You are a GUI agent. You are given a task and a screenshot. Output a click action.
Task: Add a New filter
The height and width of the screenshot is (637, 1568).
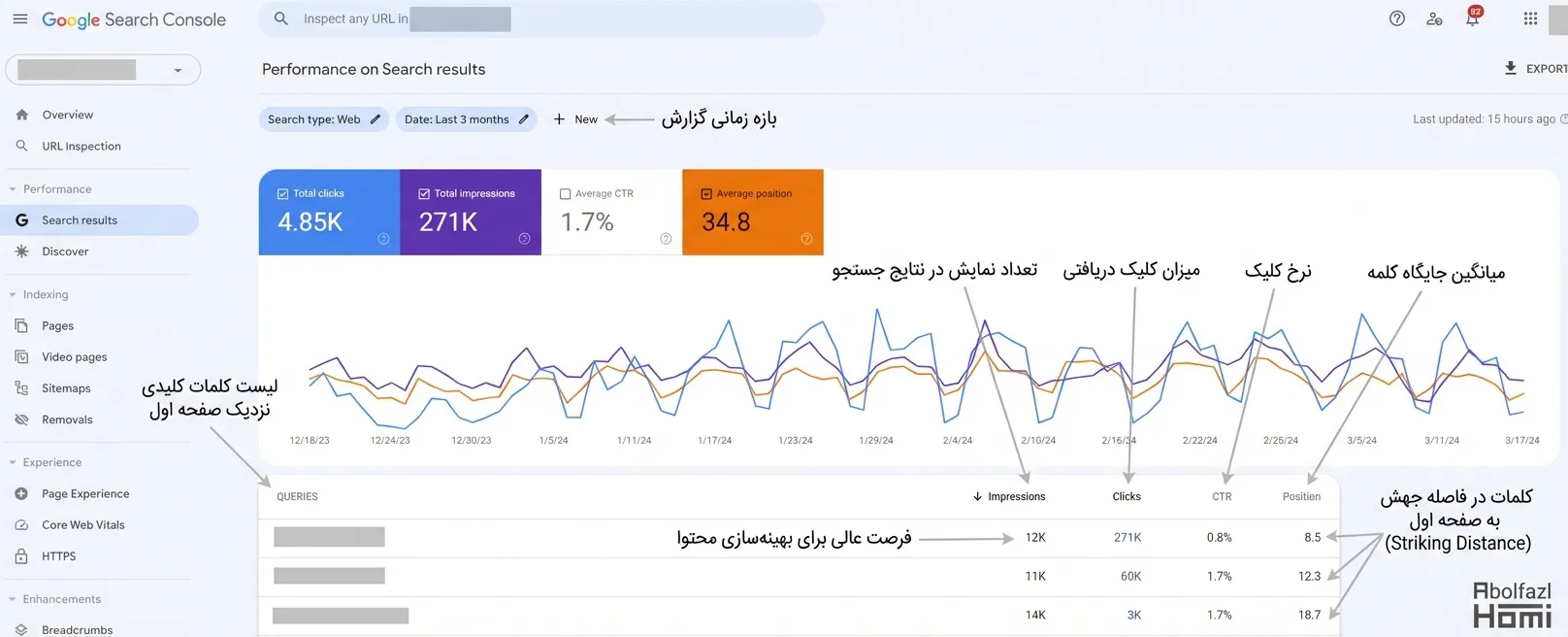pyautogui.click(x=576, y=119)
